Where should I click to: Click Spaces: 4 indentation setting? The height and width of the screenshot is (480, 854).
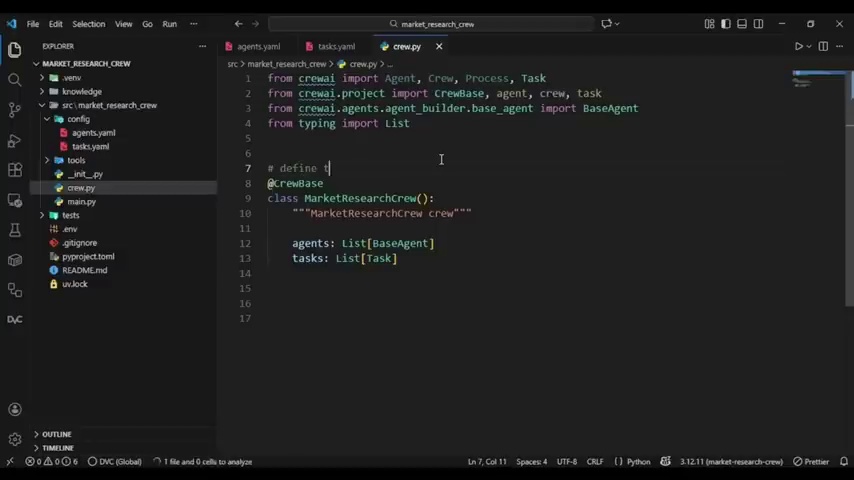531,461
